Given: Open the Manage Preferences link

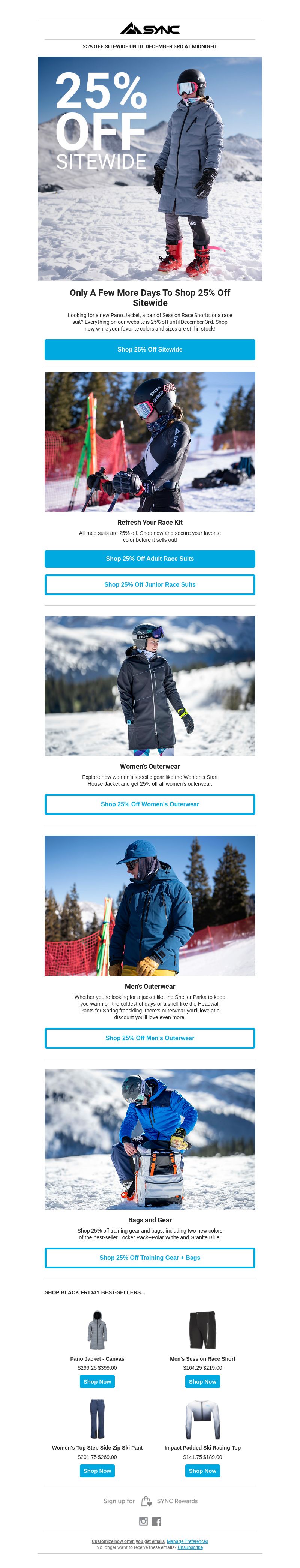Looking at the screenshot, I should [x=187, y=1542].
